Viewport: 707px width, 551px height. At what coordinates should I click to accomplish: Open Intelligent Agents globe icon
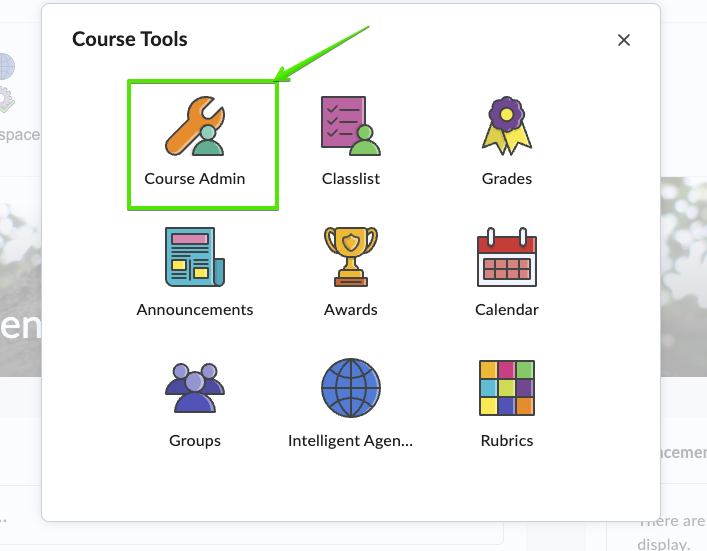coord(351,388)
